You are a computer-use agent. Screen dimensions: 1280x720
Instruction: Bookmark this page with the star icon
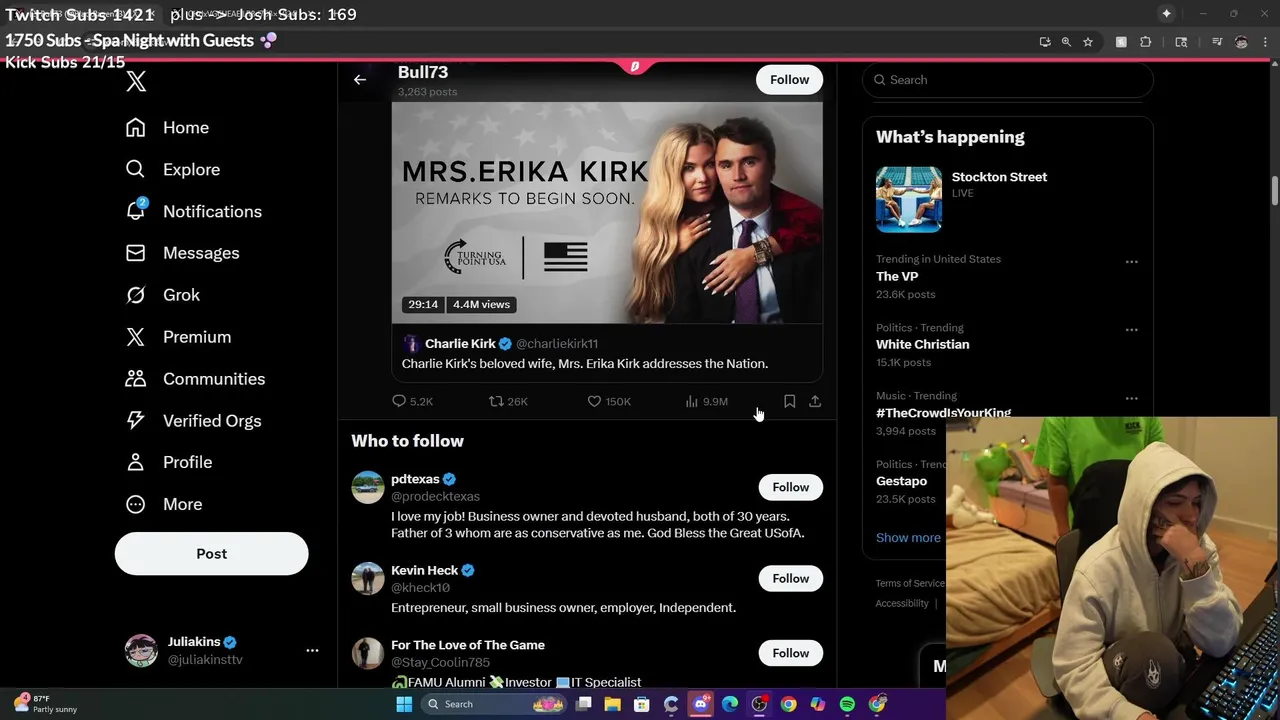pos(1088,42)
